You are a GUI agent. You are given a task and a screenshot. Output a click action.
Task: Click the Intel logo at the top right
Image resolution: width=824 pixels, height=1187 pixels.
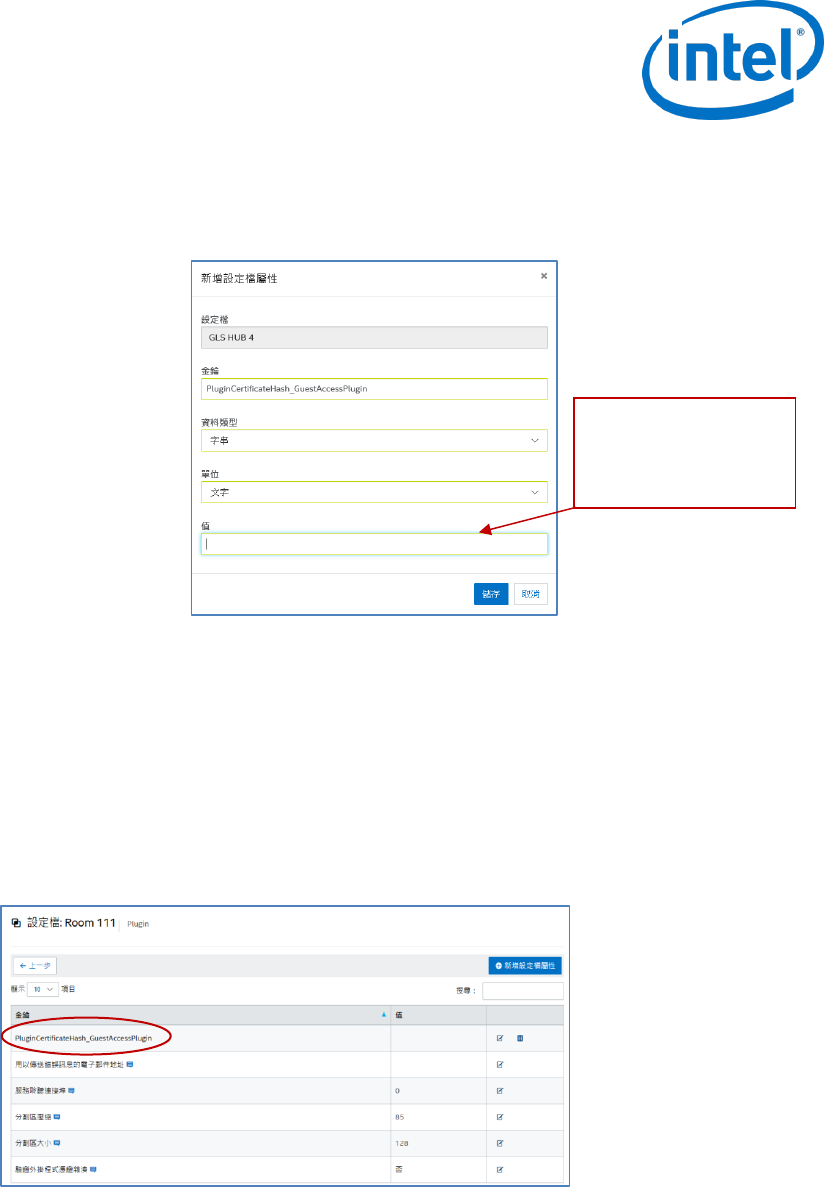click(x=732, y=59)
